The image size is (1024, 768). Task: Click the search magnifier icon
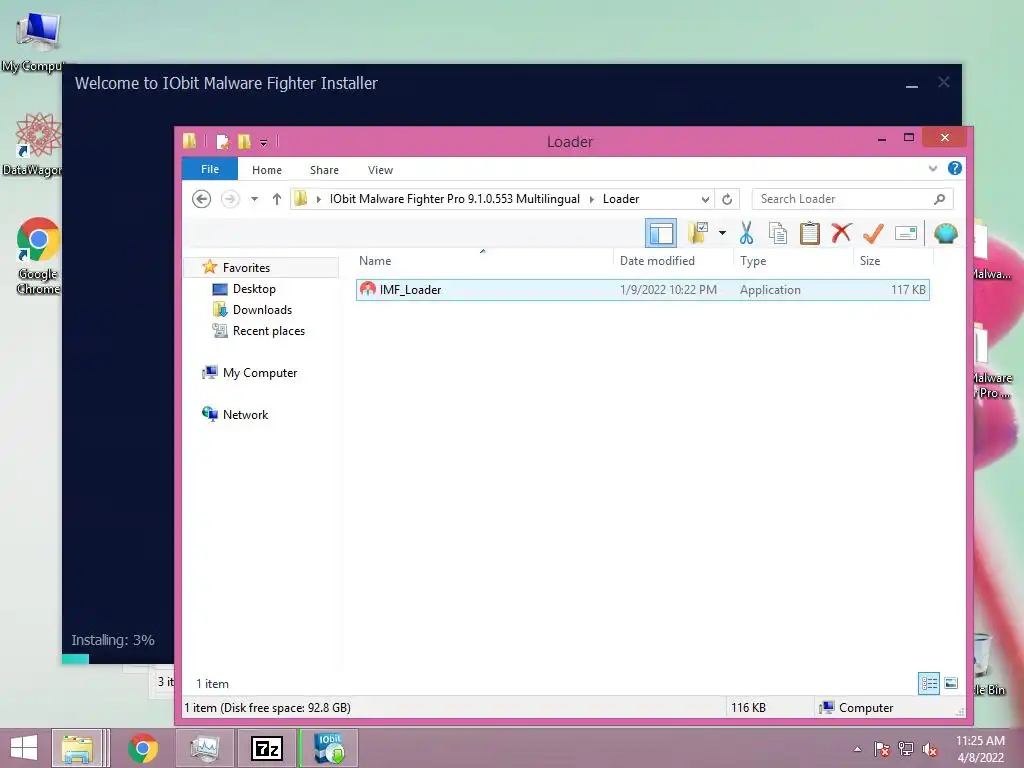tap(939, 199)
